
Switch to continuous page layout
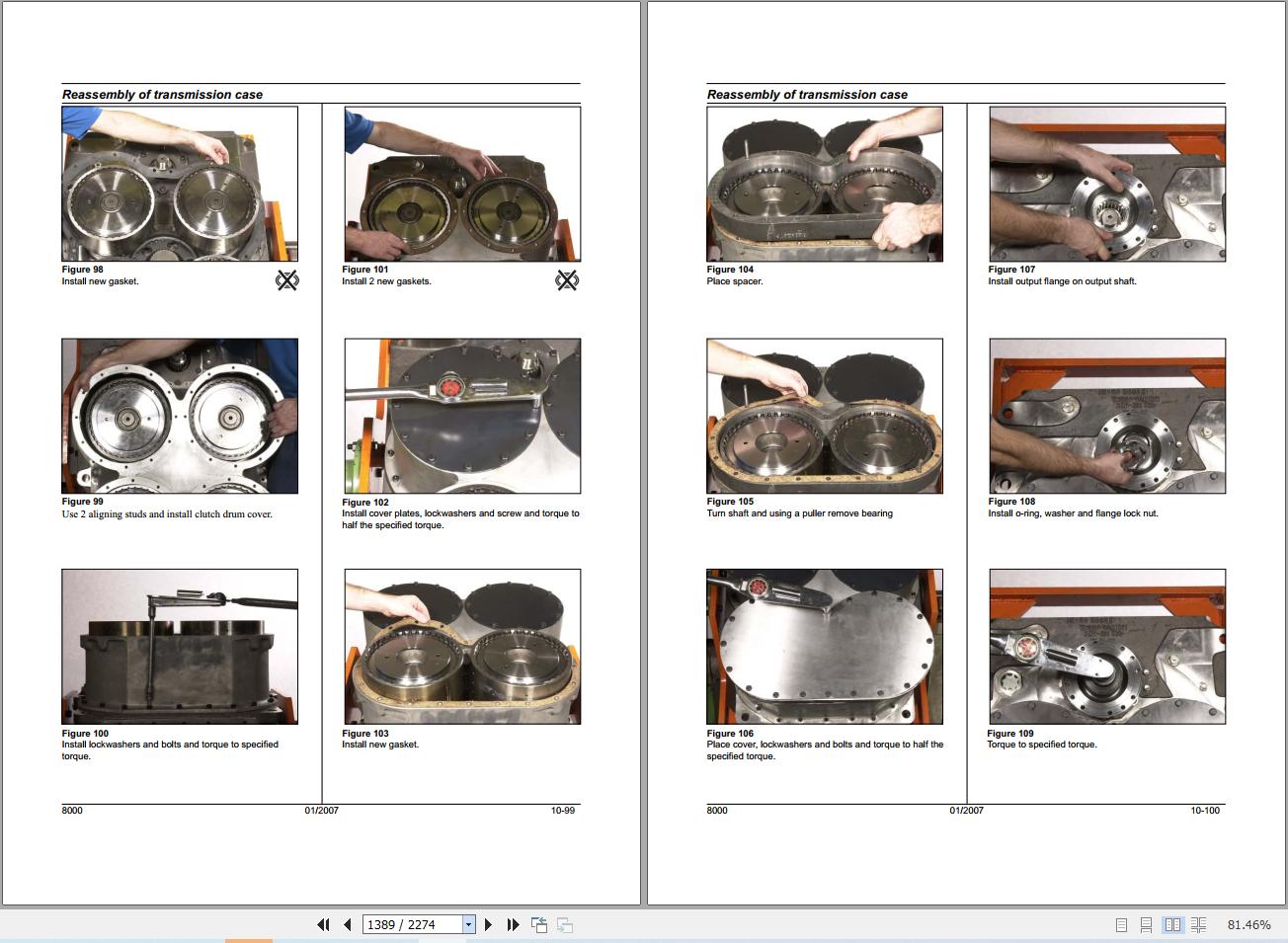[1146, 925]
